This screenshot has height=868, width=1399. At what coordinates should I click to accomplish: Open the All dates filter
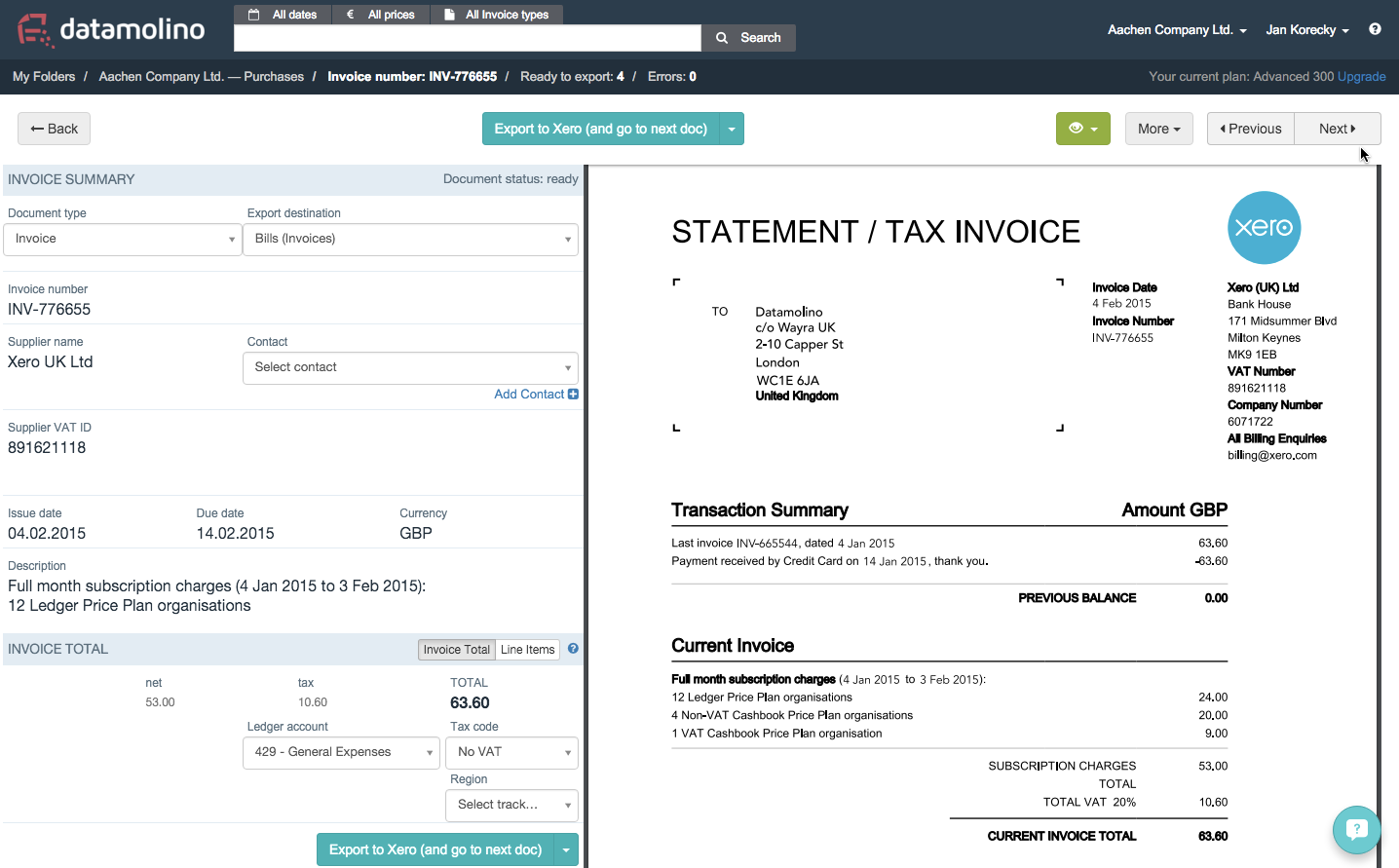click(x=284, y=15)
